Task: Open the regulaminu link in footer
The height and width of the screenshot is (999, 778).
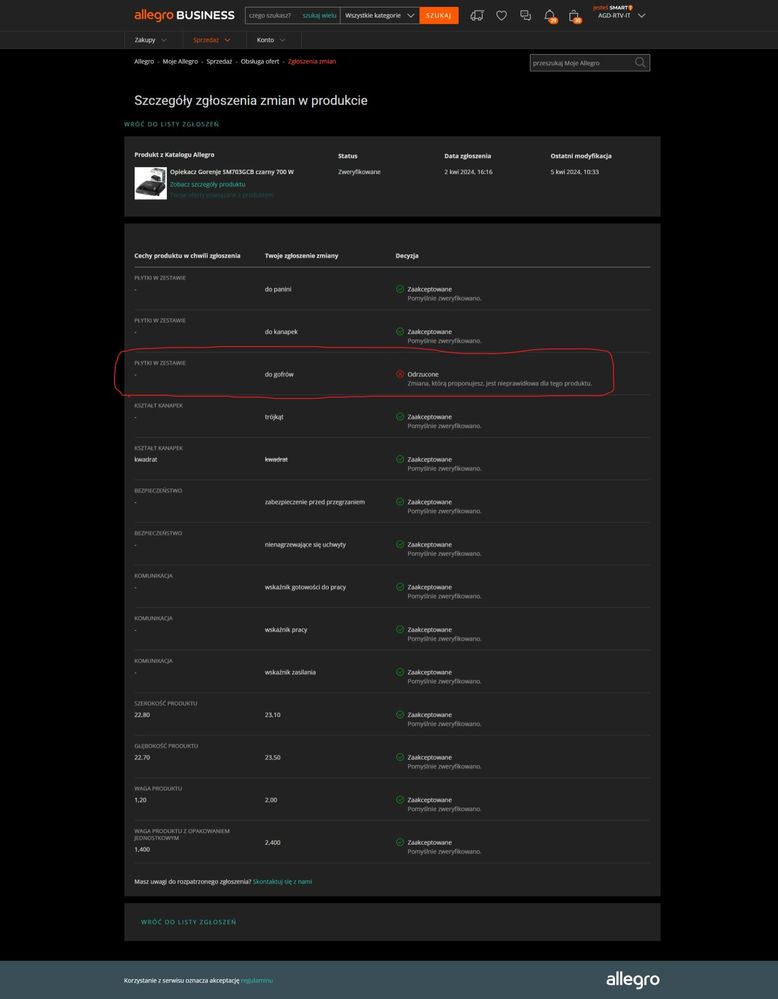Action: [257, 980]
